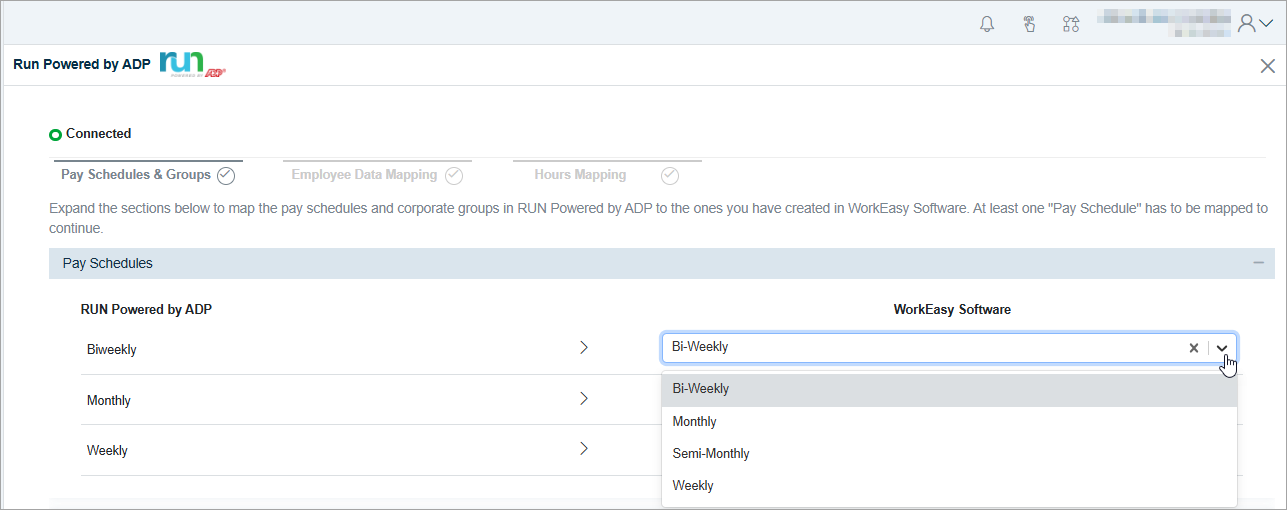Click the touch pointer icon in top bar
This screenshot has width=1287, height=510.
pyautogui.click(x=1029, y=24)
